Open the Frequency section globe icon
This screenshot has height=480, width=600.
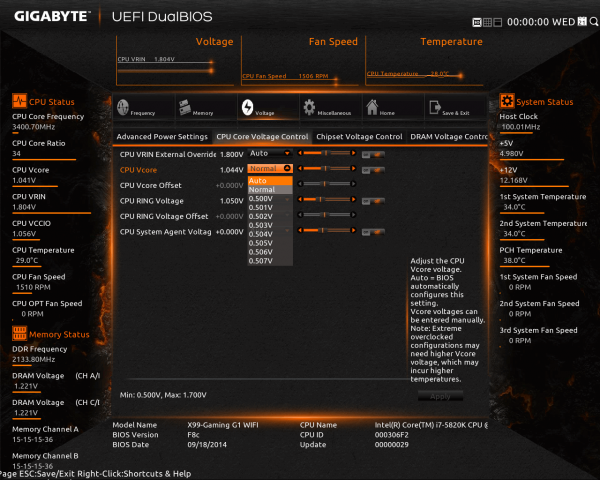coord(123,107)
